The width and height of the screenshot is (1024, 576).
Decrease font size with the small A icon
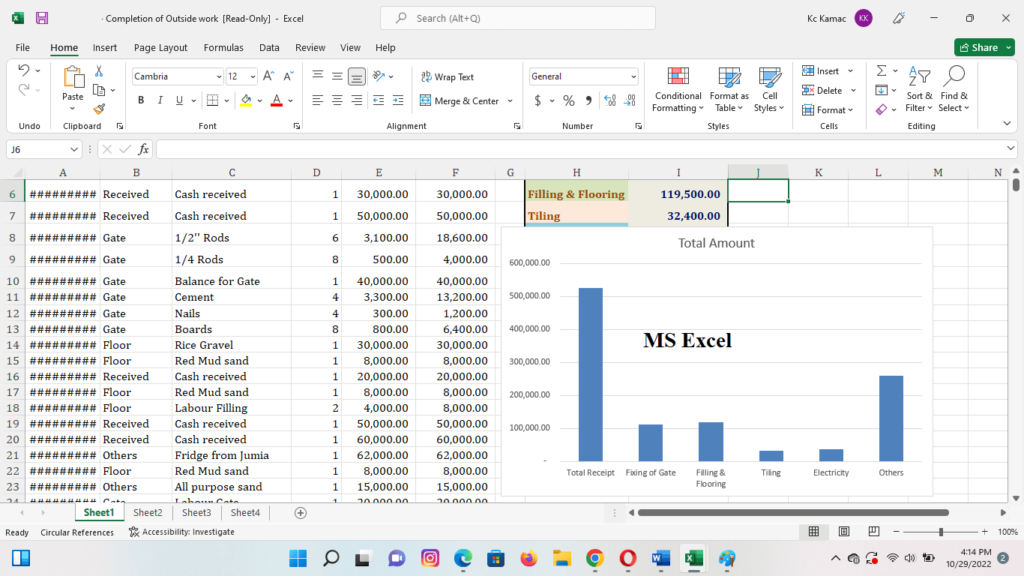pos(288,76)
